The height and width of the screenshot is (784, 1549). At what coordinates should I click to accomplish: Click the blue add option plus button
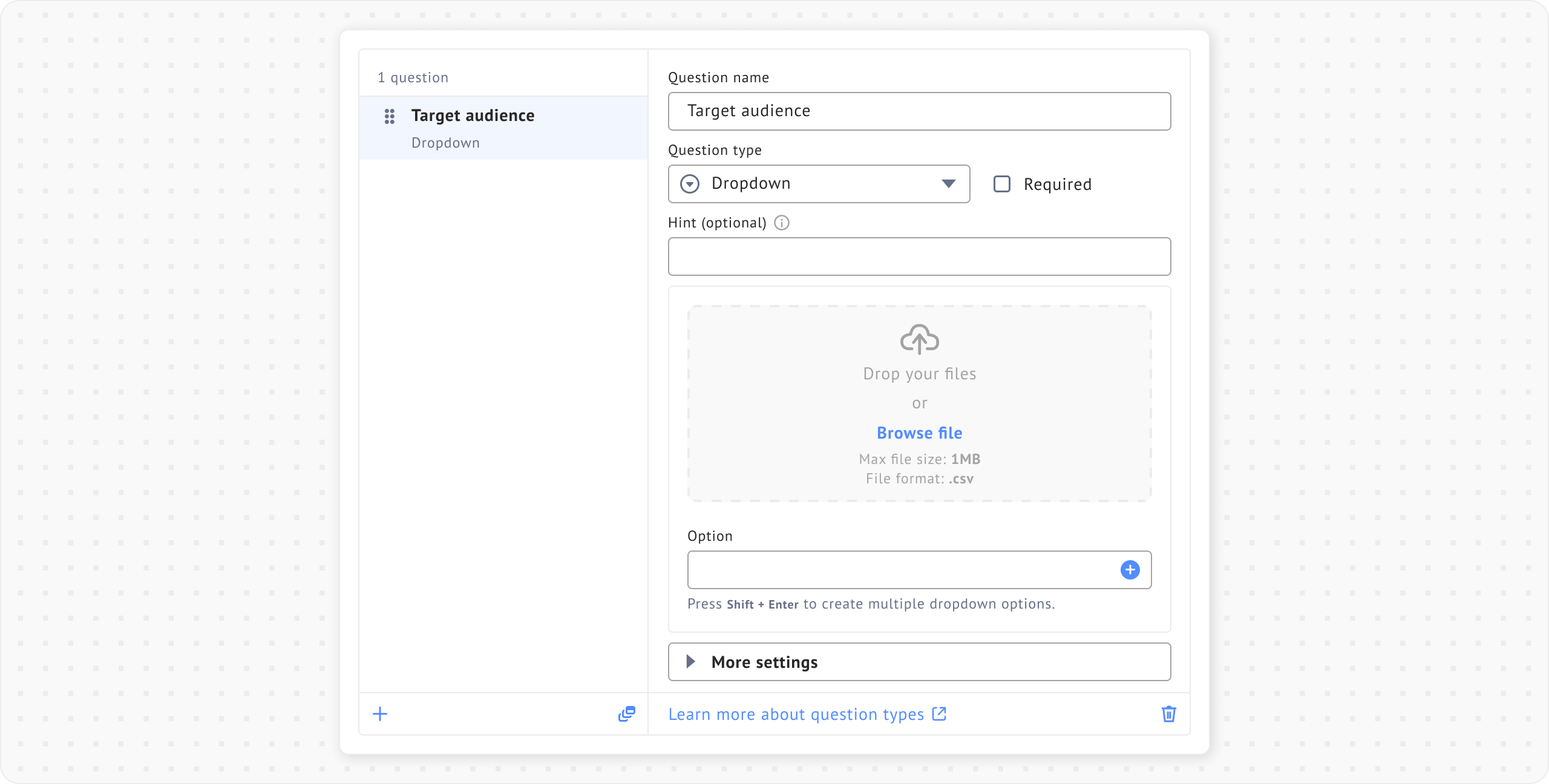pyautogui.click(x=1130, y=570)
